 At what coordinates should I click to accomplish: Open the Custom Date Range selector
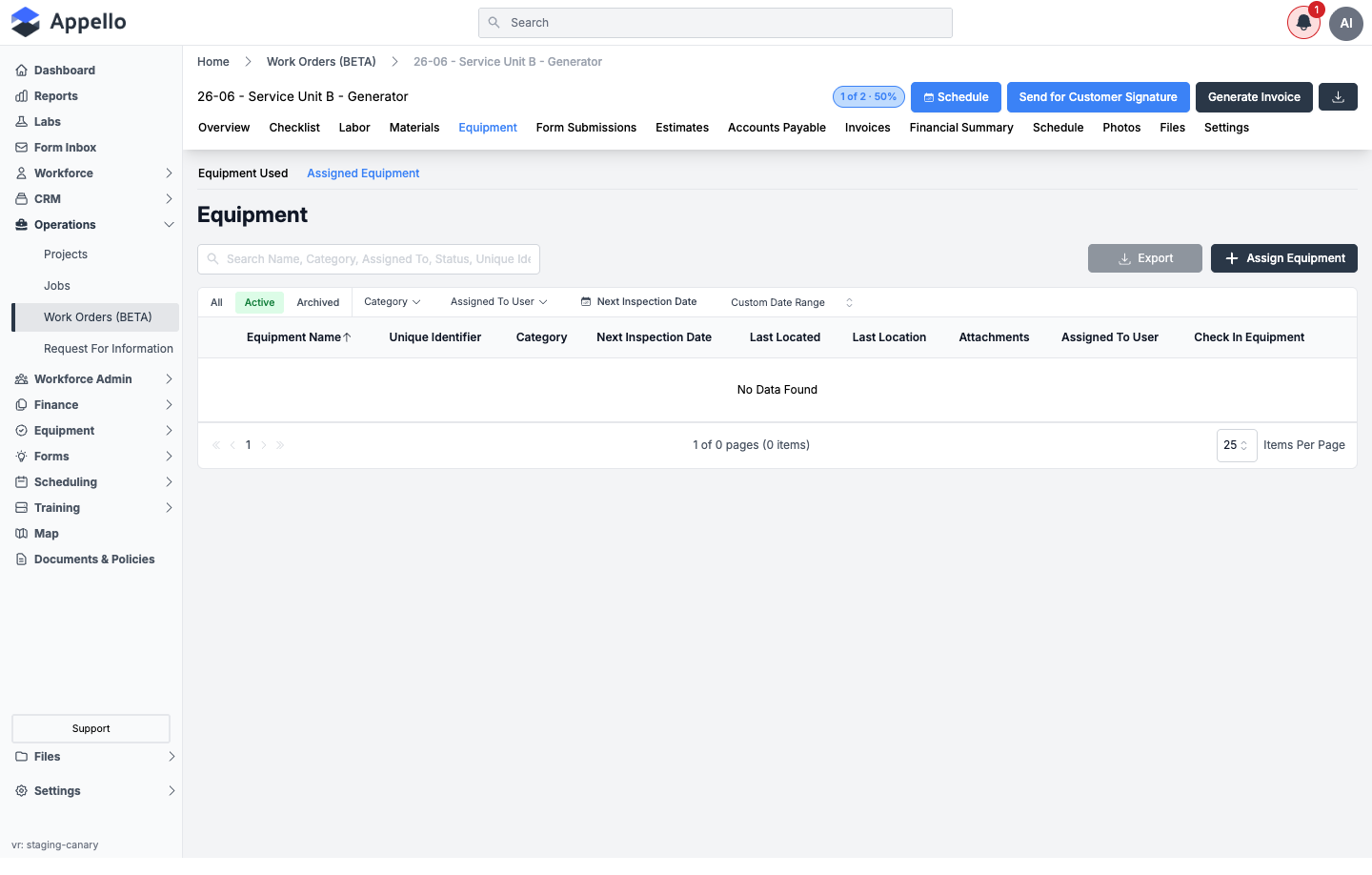coord(792,303)
